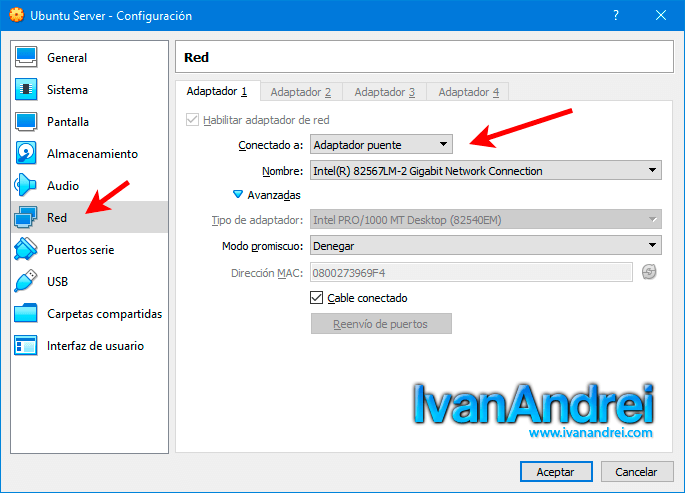Viewport: 685px width, 493px height.
Task: Open the Tipo de adaptador dropdown
Action: coord(485,220)
